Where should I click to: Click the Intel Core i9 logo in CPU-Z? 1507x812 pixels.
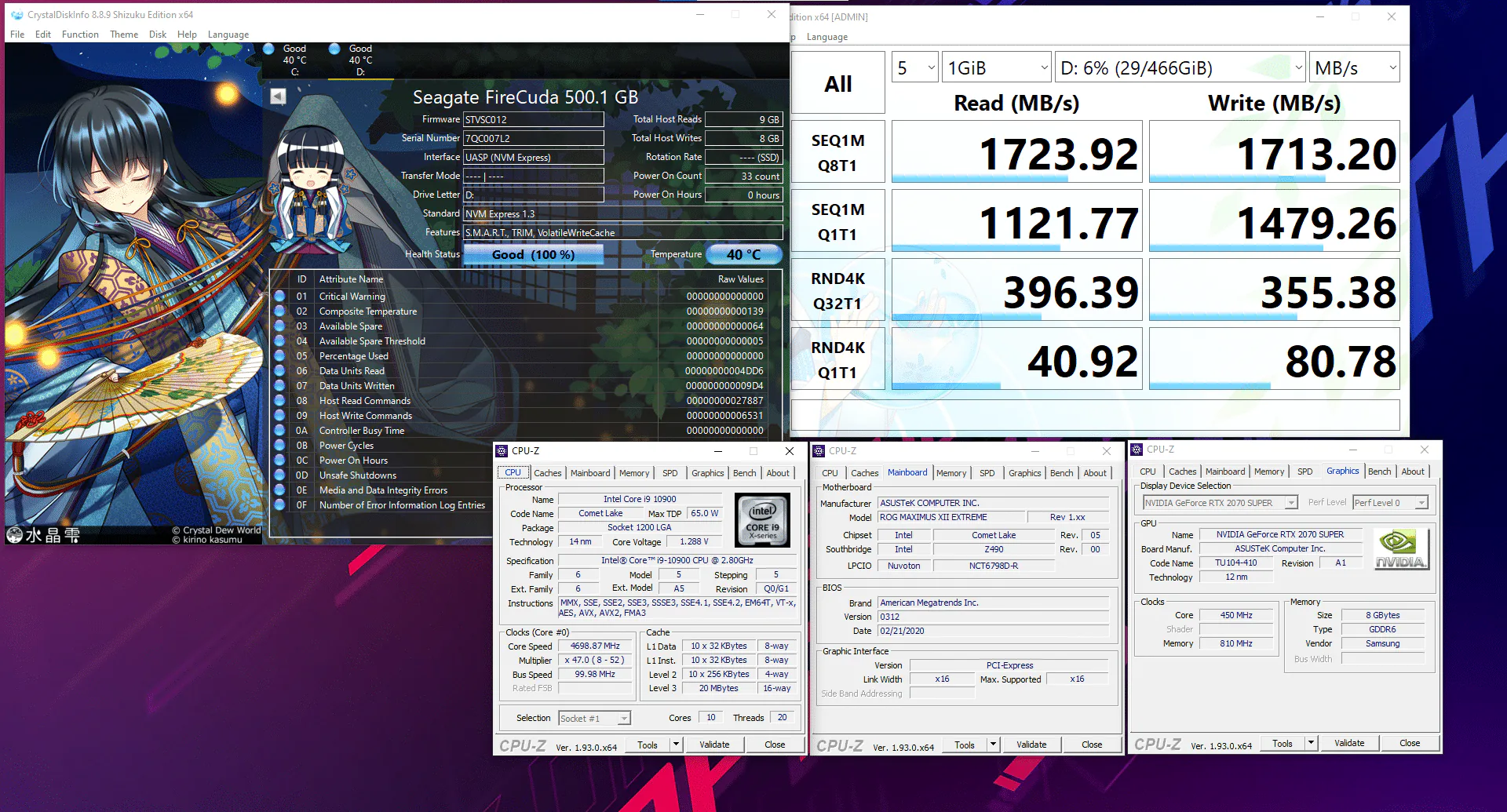coord(761,520)
